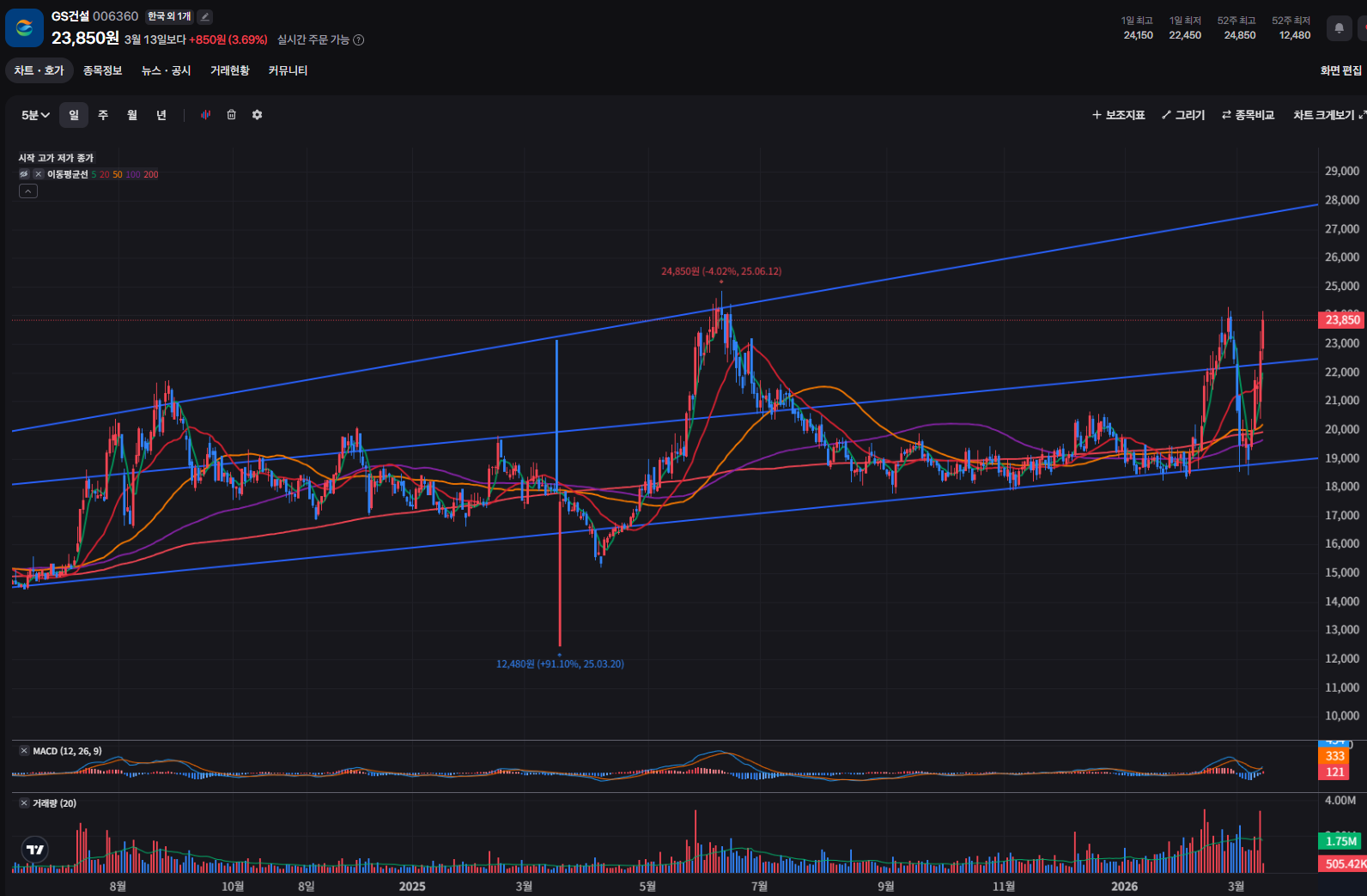Click the 12,480원 low price annotation

pyautogui.click(x=560, y=664)
